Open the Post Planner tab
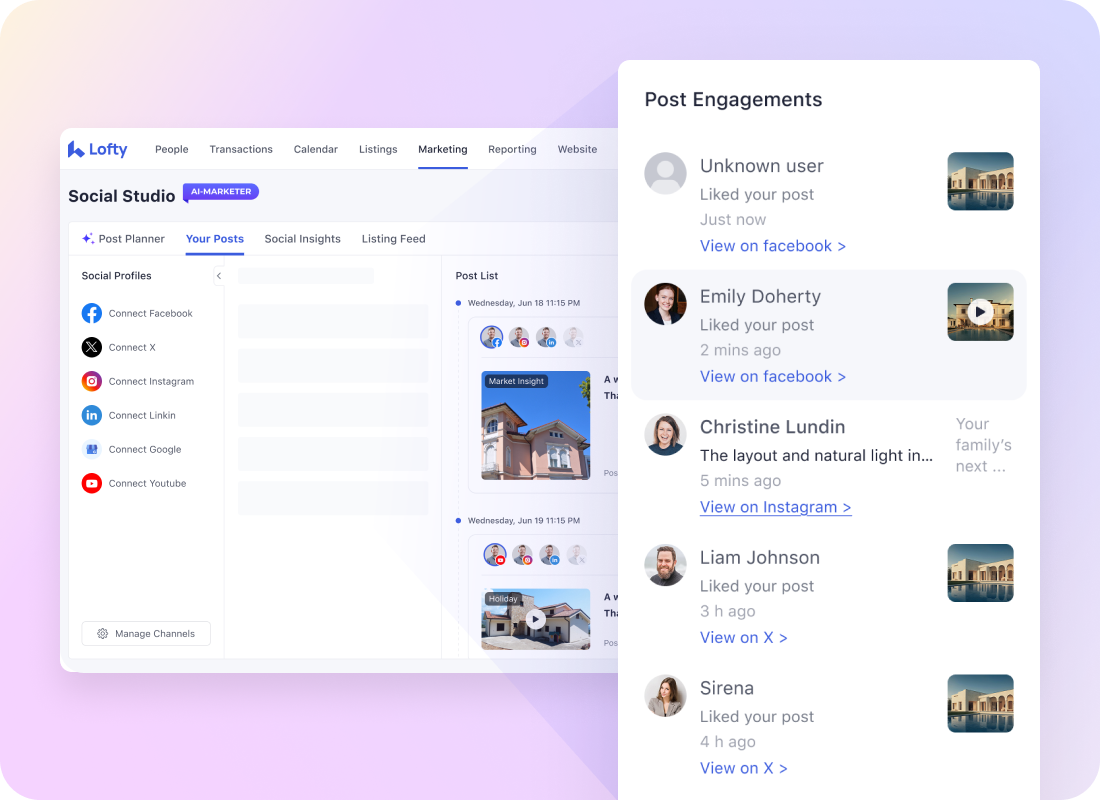The height and width of the screenshot is (800, 1100). tap(123, 239)
